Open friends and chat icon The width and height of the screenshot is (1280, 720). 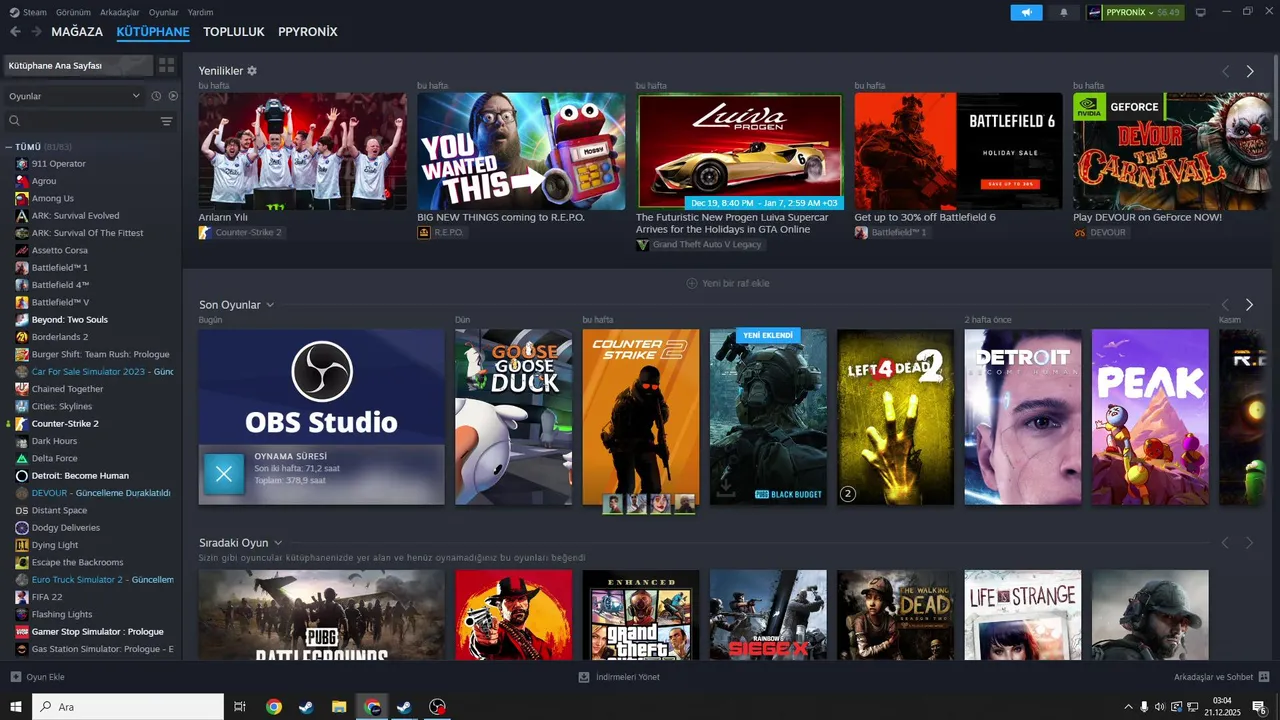(x=1264, y=677)
